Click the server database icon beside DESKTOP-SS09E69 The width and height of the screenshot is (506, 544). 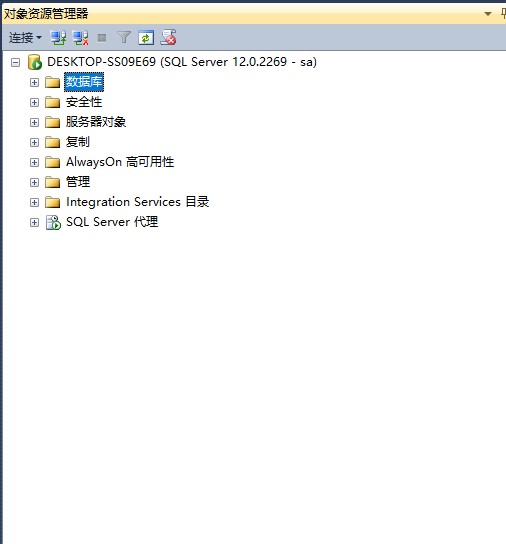35,62
